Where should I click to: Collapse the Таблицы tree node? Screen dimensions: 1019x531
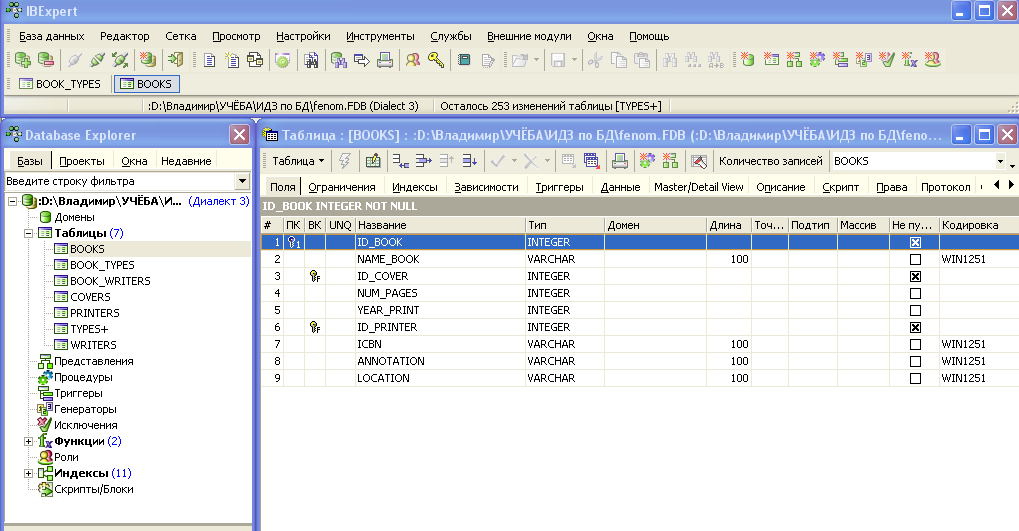coord(29,233)
